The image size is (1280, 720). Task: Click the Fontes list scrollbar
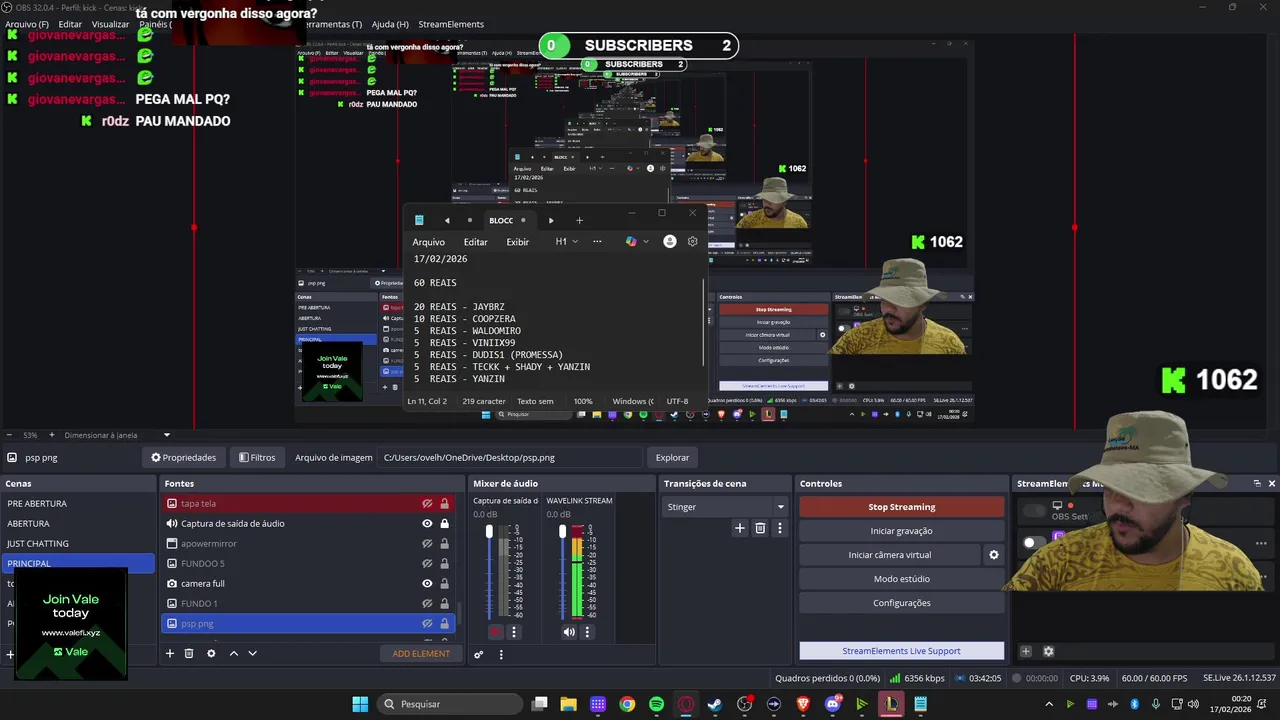point(459,612)
